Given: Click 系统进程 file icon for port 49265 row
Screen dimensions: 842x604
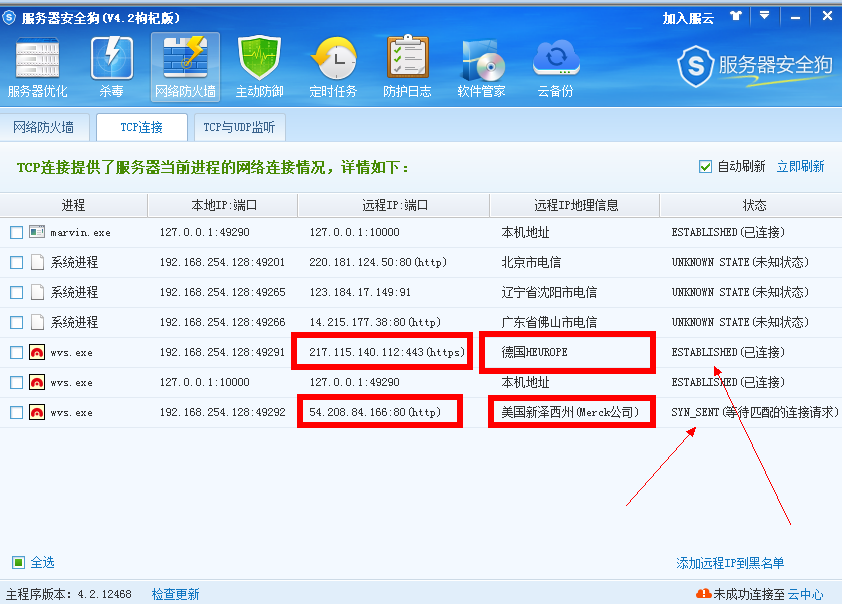Looking at the screenshot, I should (37, 292).
